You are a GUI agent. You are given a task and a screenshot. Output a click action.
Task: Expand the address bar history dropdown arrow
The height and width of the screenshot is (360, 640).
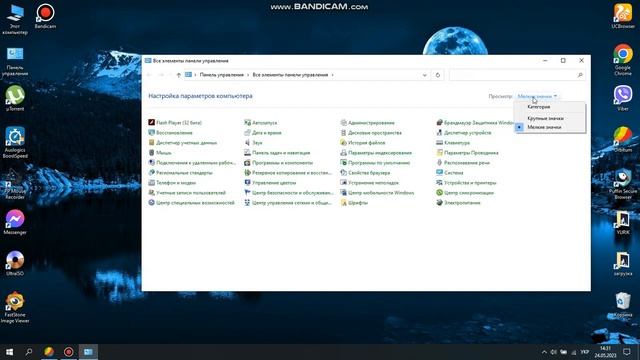(424, 75)
